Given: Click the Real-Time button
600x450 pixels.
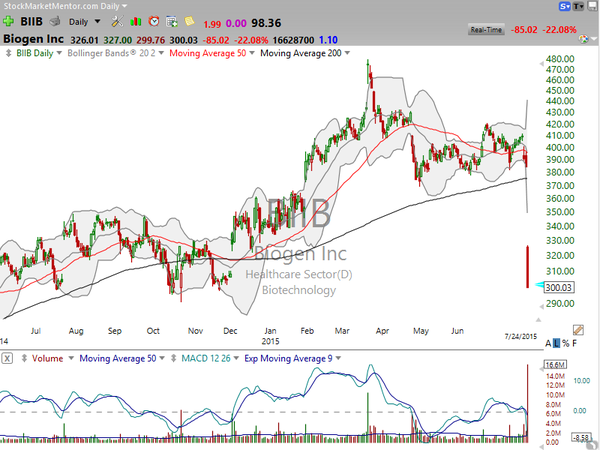Looking at the screenshot, I should point(486,29).
